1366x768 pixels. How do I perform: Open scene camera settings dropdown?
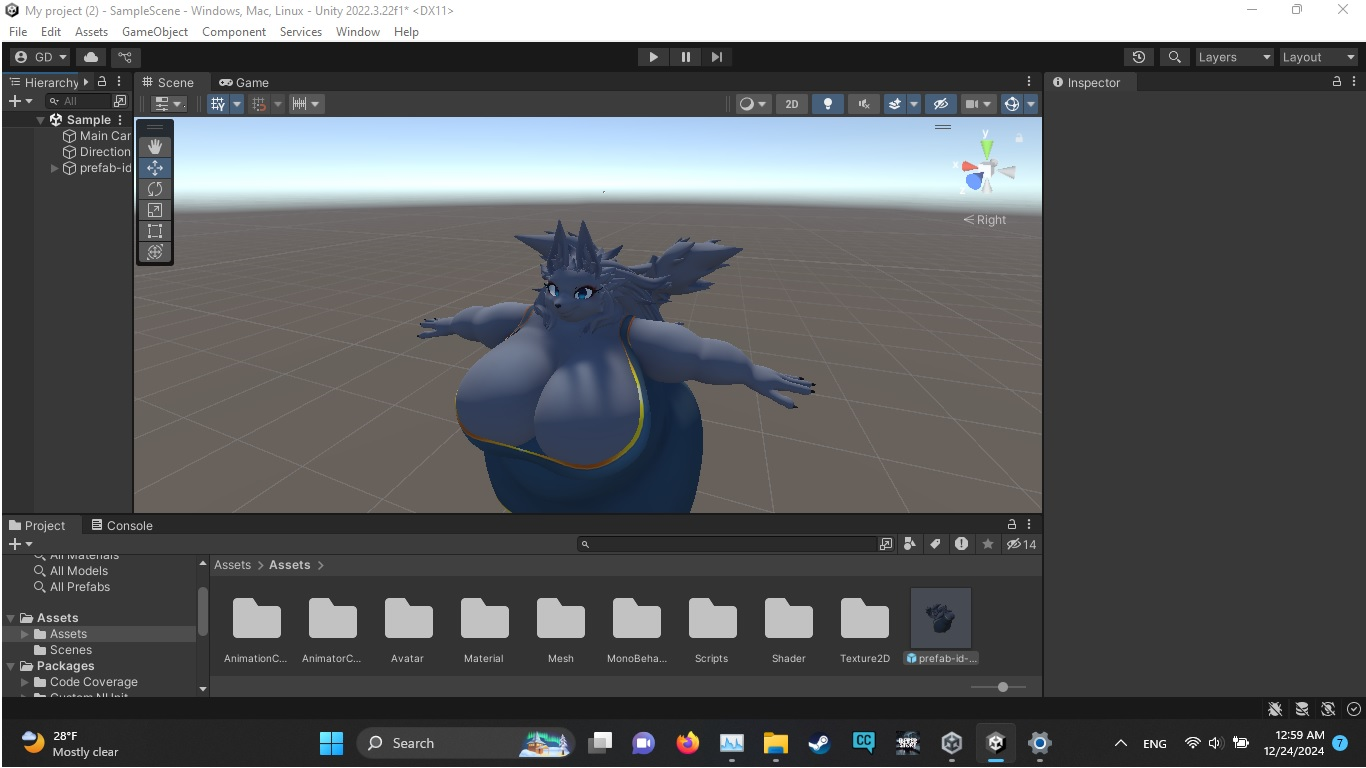coord(977,104)
